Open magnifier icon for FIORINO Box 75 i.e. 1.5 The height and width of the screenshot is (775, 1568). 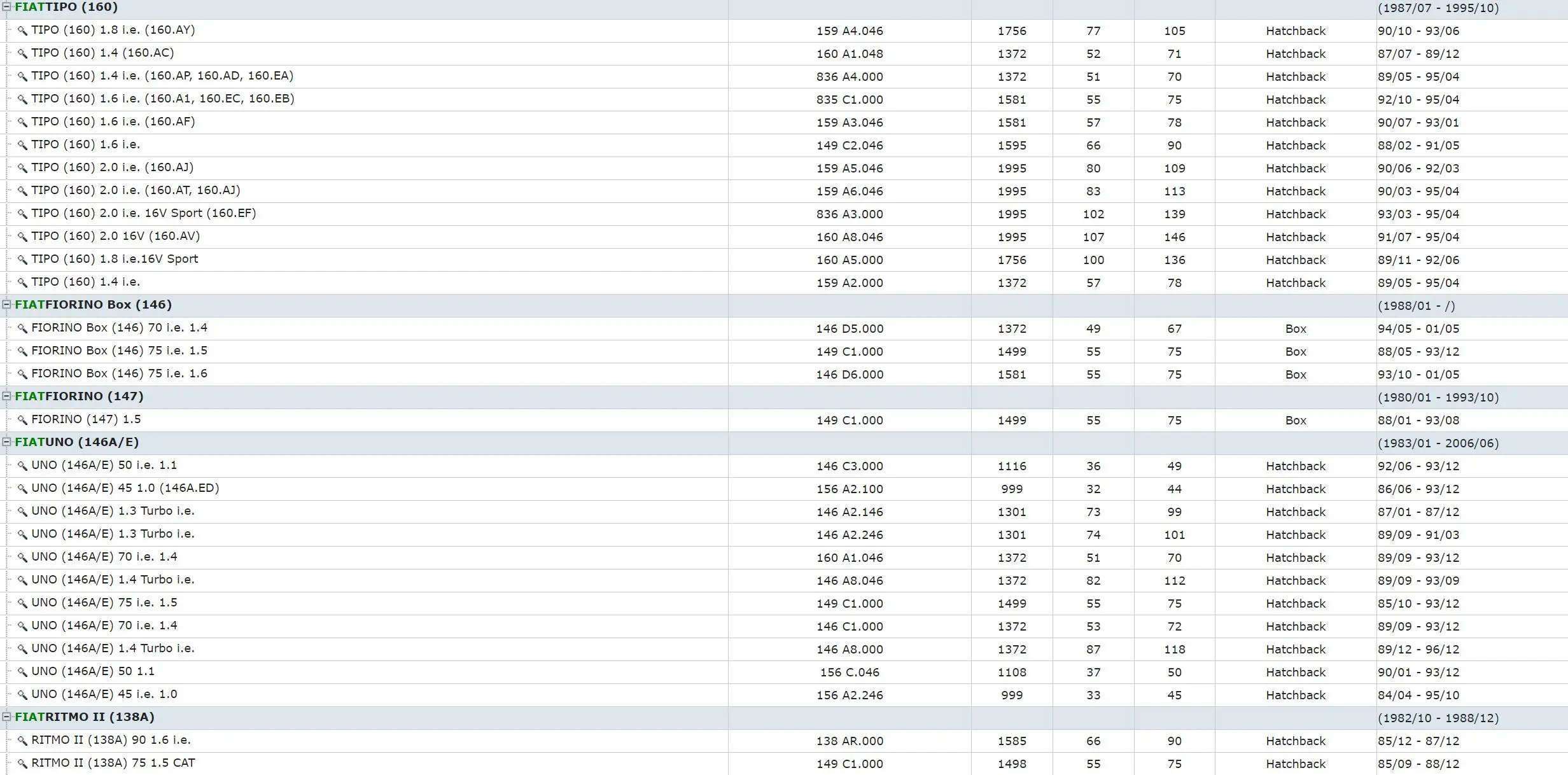(22, 351)
